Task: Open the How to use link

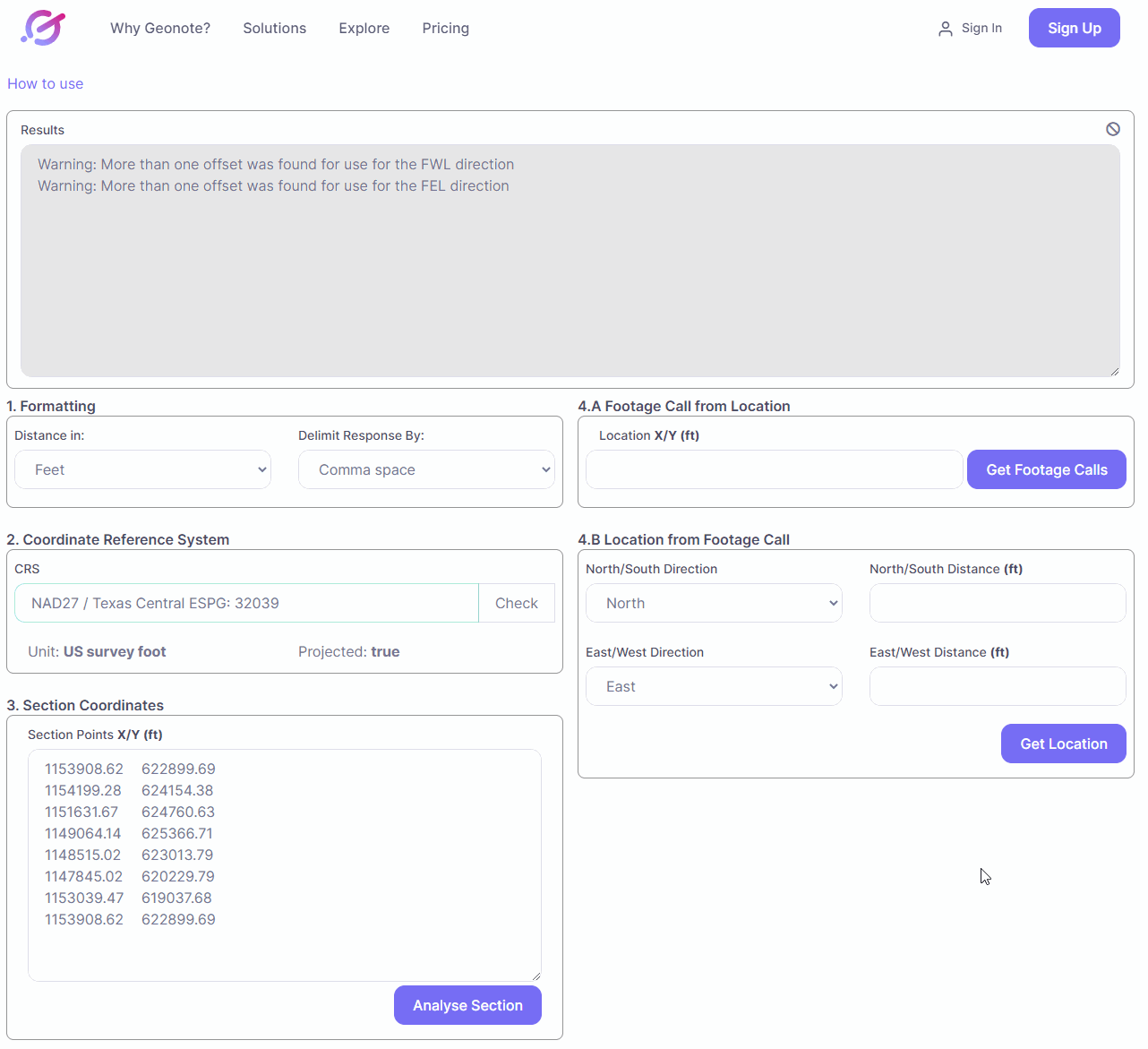Action: pos(45,83)
